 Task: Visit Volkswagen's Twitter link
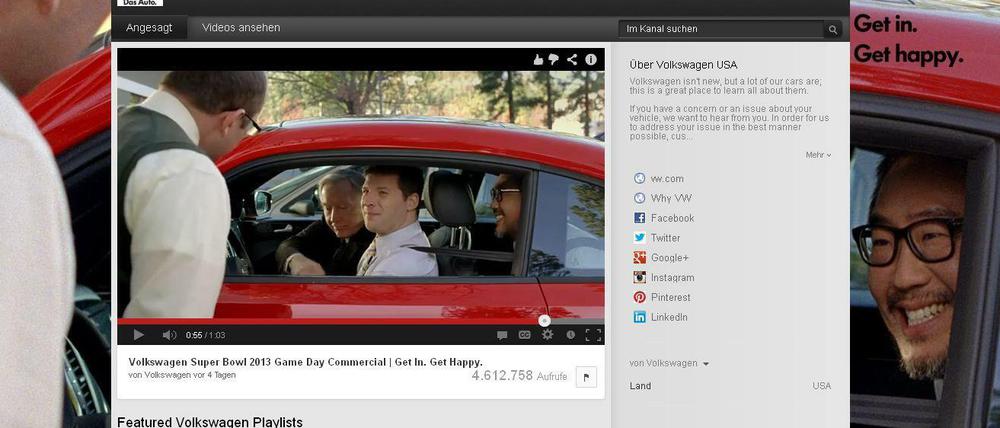pos(665,238)
